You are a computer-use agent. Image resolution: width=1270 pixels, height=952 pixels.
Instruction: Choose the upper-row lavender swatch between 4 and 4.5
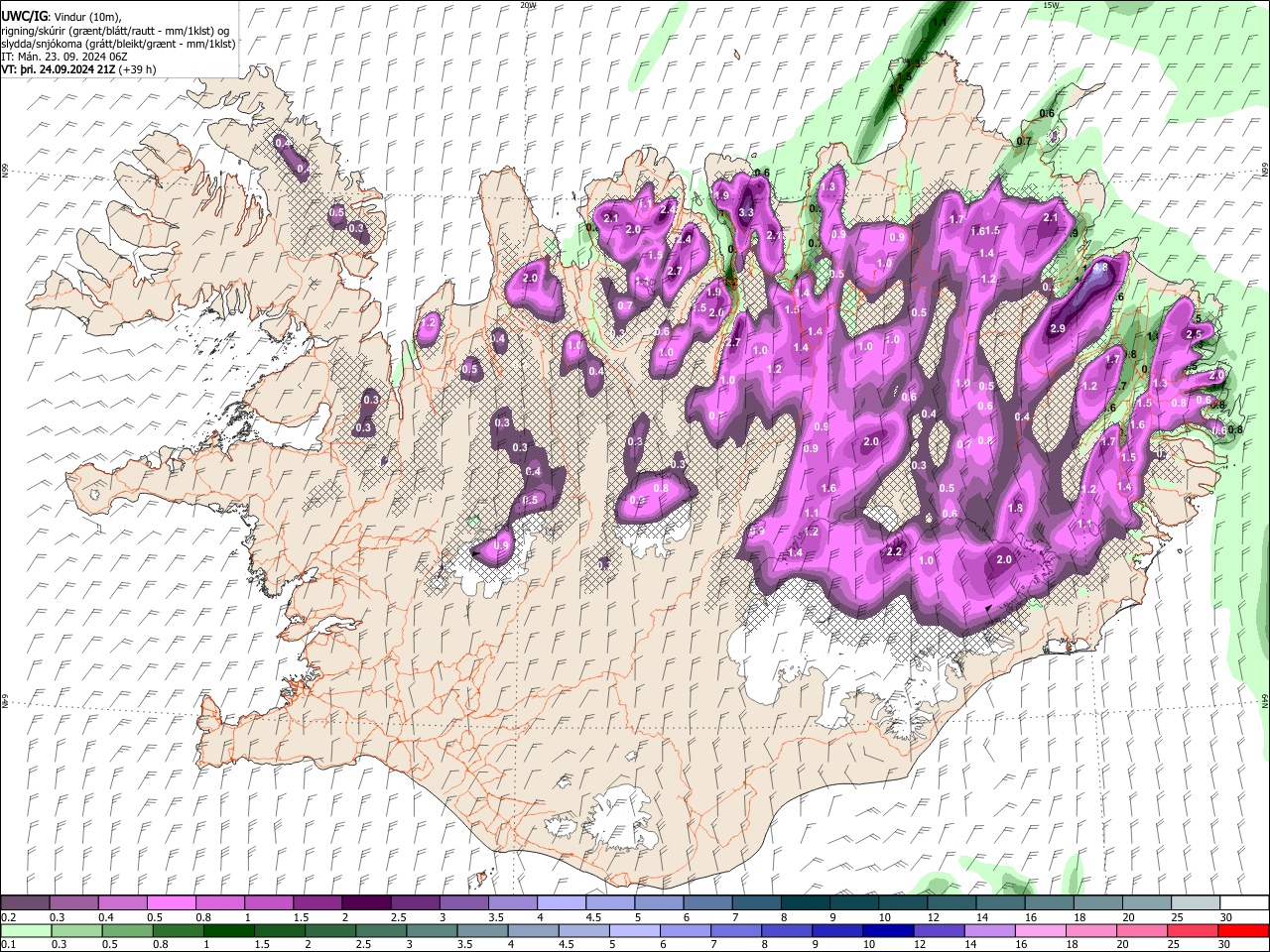(562, 903)
